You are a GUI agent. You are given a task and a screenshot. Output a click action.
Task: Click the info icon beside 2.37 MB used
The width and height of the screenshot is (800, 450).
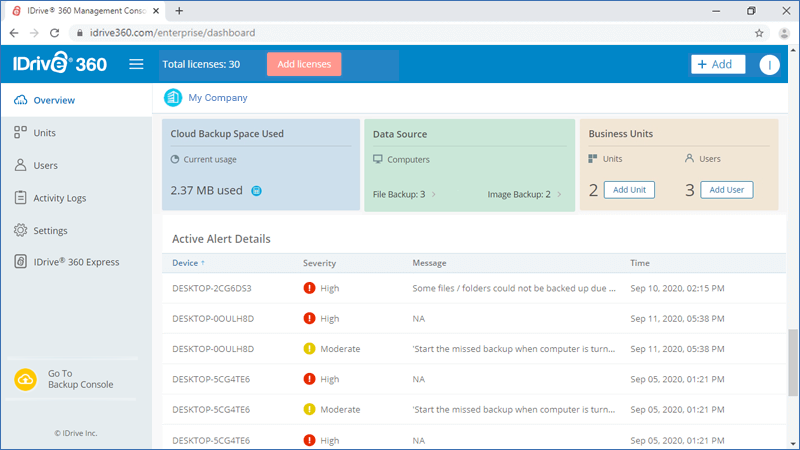click(x=257, y=191)
